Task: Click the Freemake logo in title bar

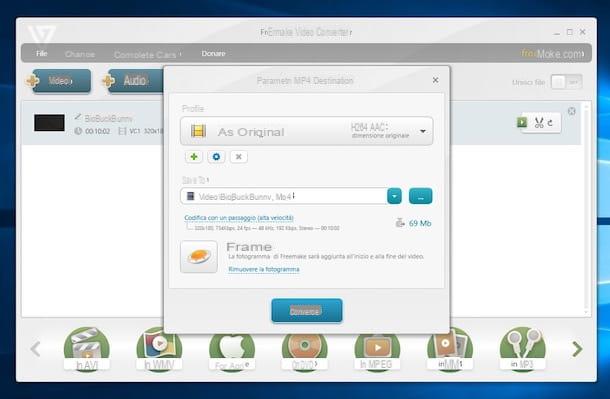Action: 41,35
